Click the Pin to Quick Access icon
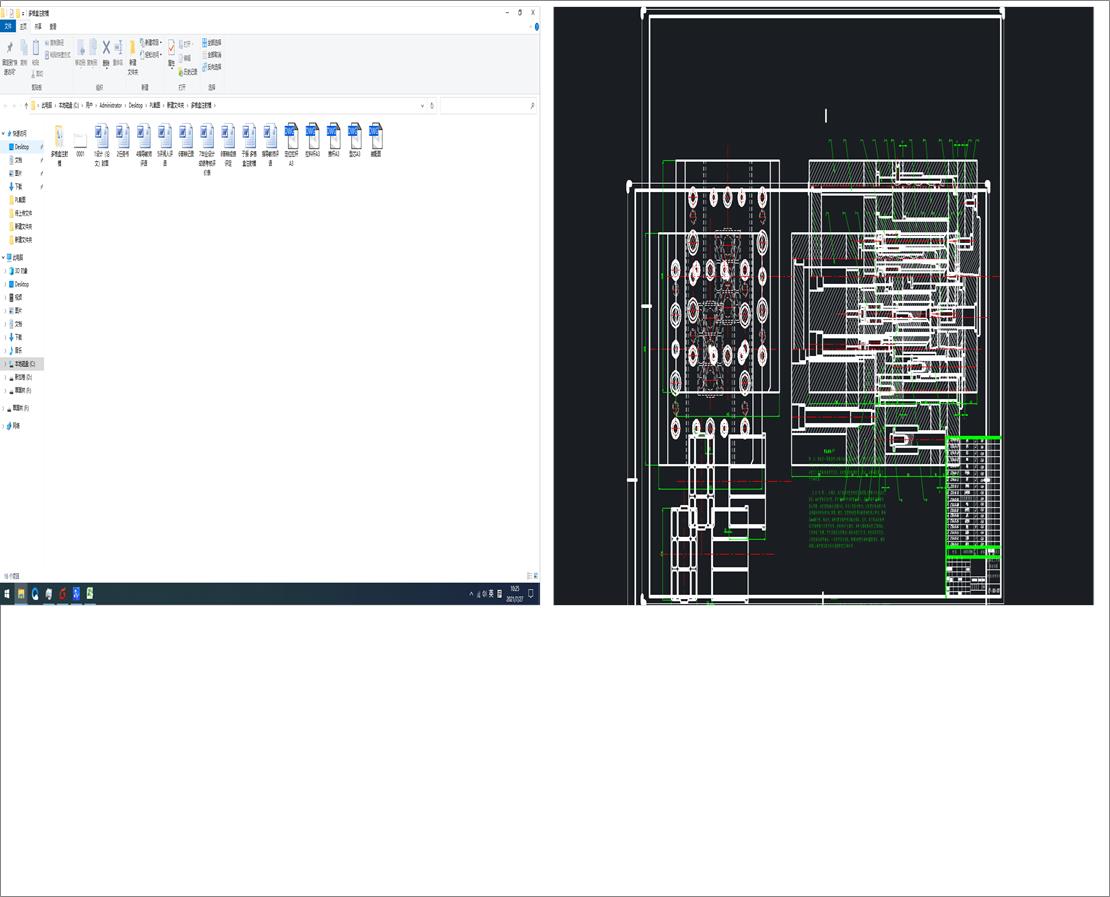This screenshot has height=897, width=1110. pos(10,49)
